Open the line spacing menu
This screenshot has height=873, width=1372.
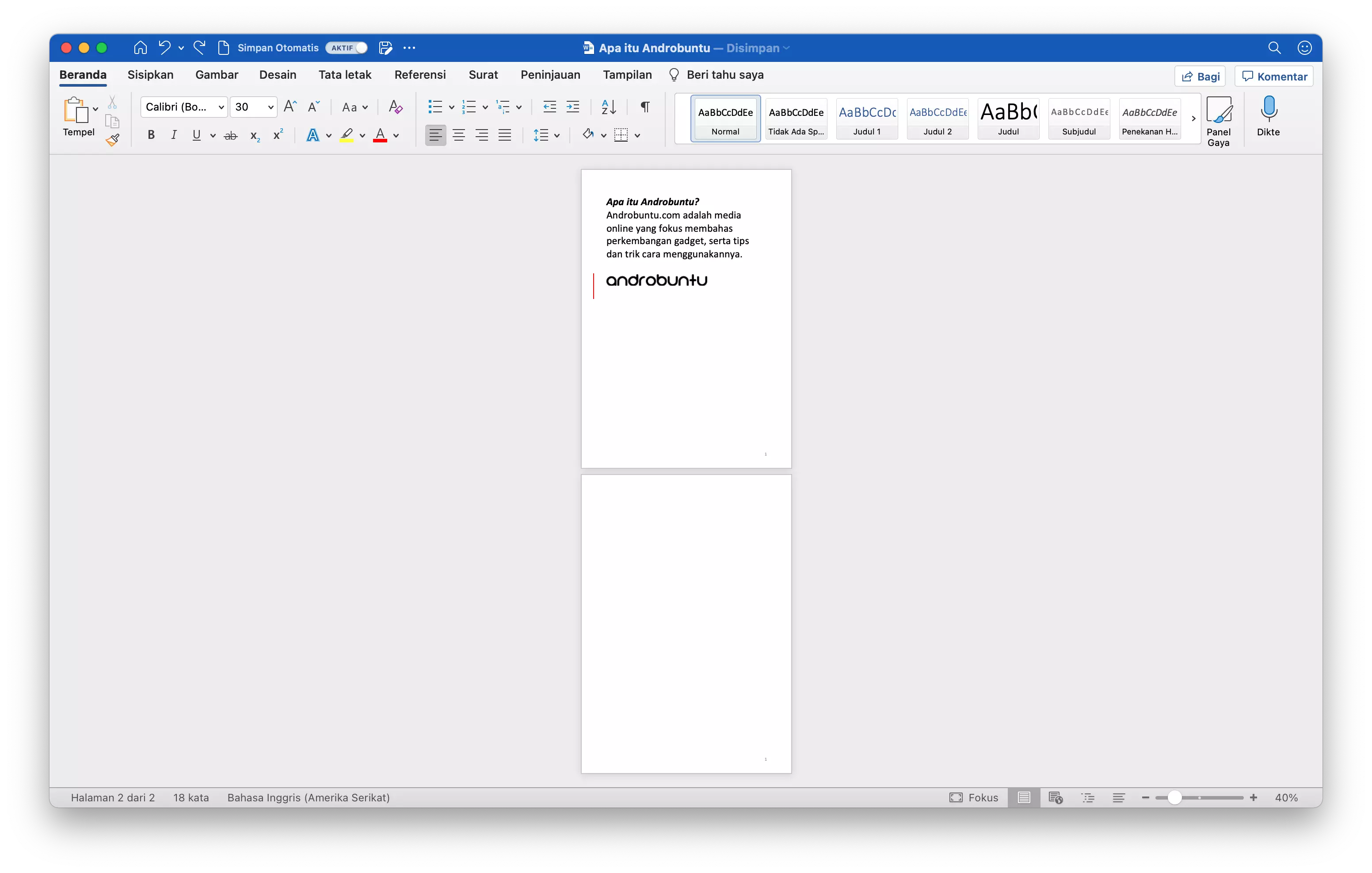[547, 134]
